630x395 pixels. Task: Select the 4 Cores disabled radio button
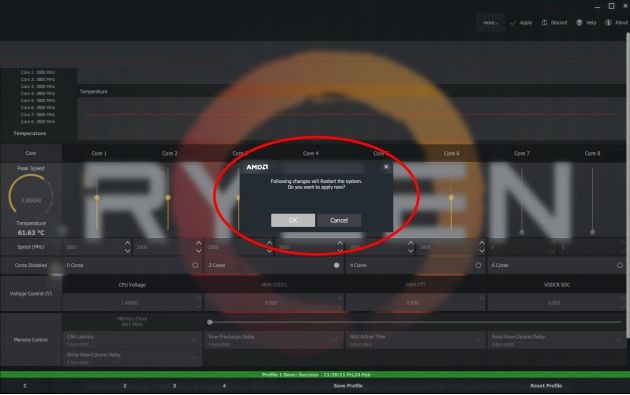pos(478,265)
